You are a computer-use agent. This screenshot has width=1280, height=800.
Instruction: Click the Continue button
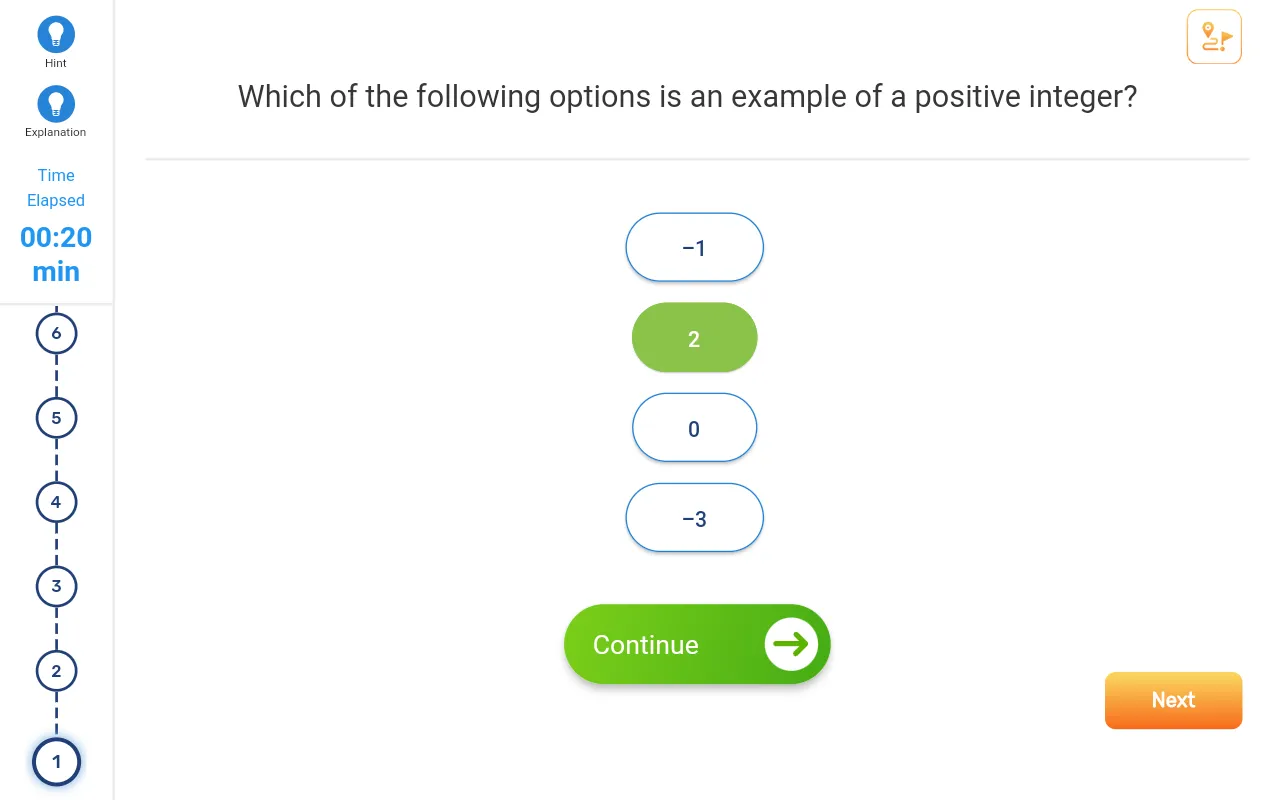697,644
